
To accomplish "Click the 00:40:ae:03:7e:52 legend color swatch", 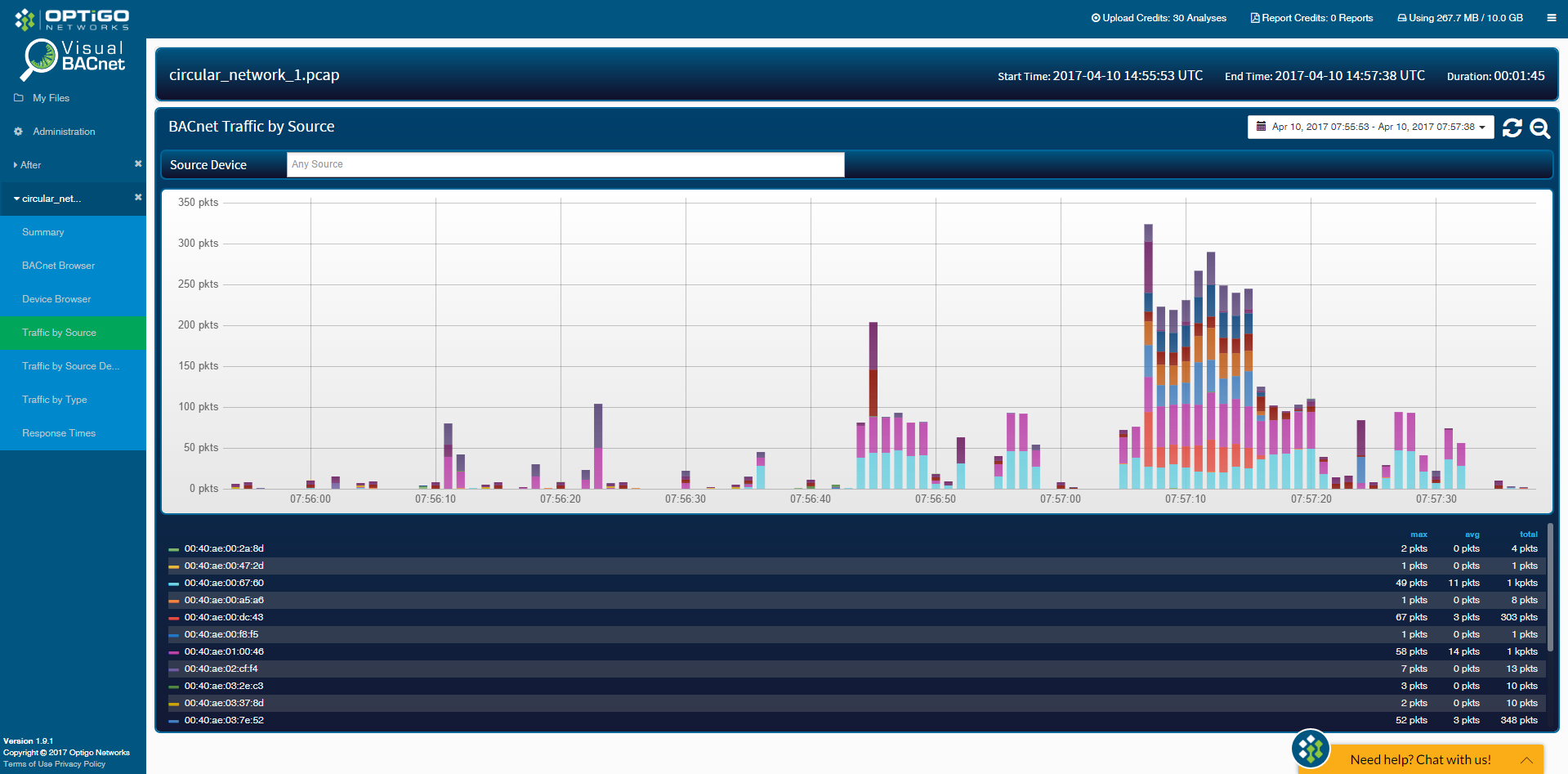I will click(x=173, y=721).
